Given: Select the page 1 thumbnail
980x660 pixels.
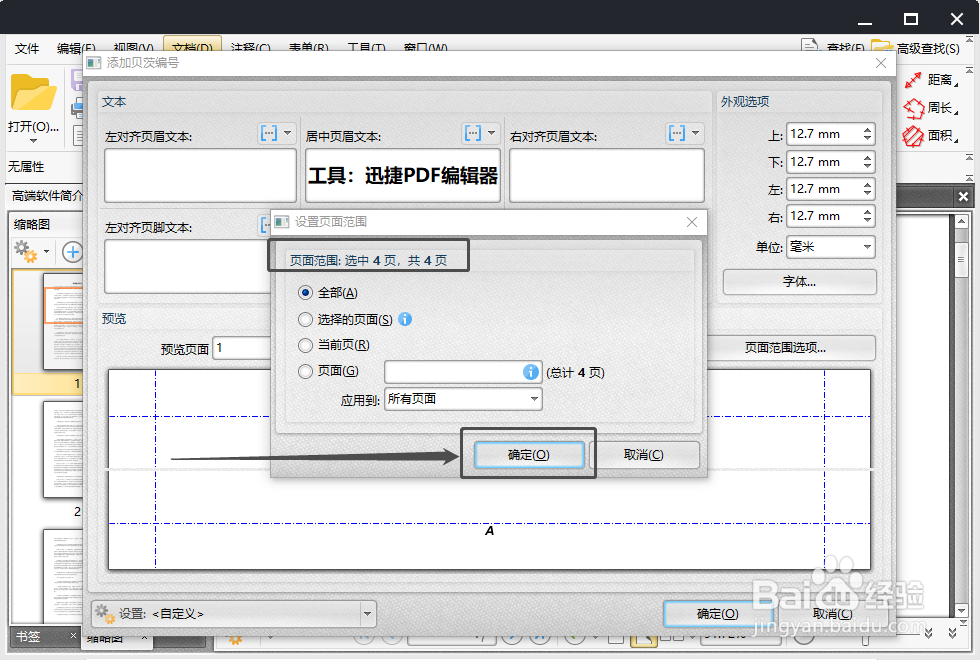Looking at the screenshot, I should click(62, 321).
